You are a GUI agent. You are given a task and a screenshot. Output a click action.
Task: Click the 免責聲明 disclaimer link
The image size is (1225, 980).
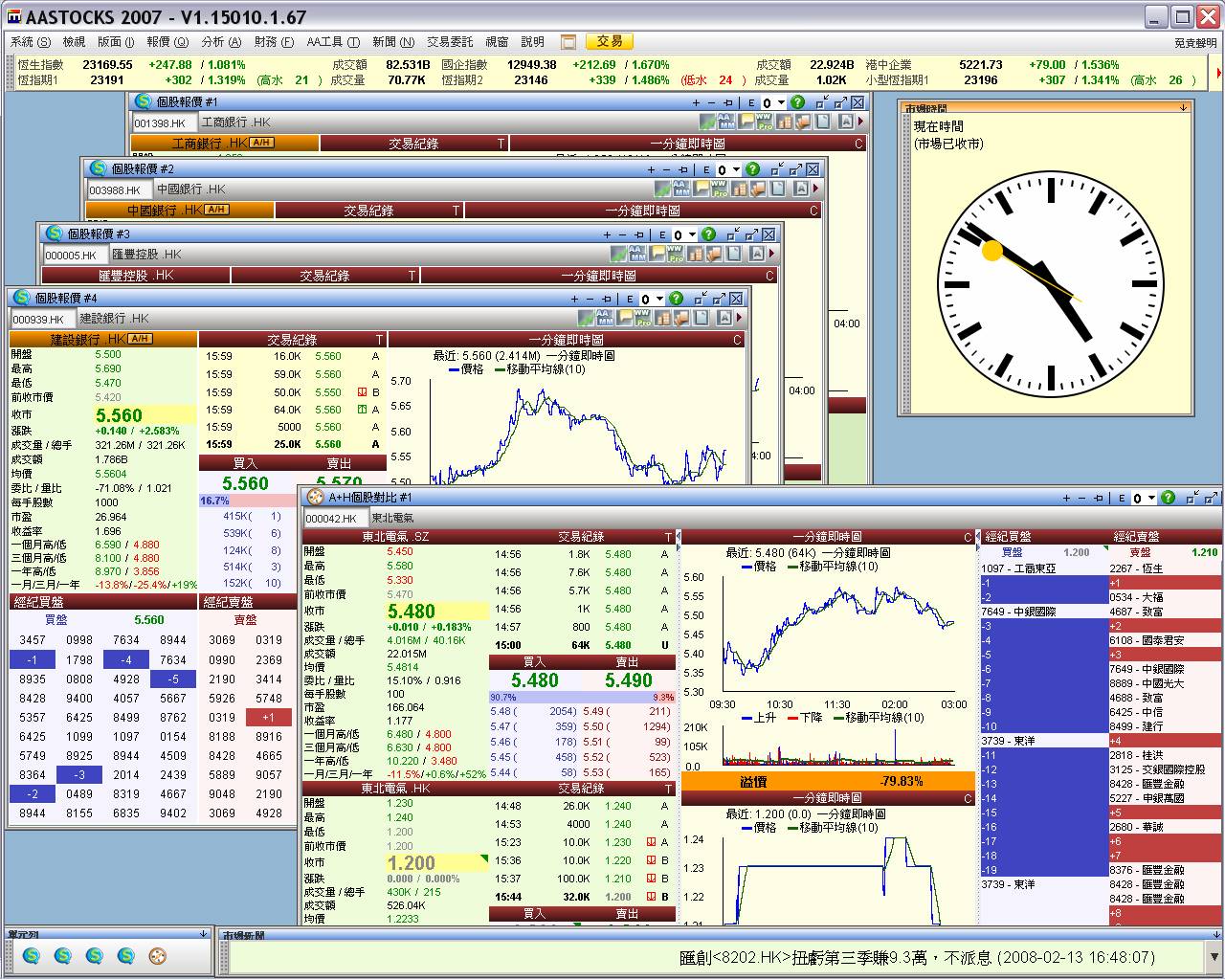[1196, 43]
